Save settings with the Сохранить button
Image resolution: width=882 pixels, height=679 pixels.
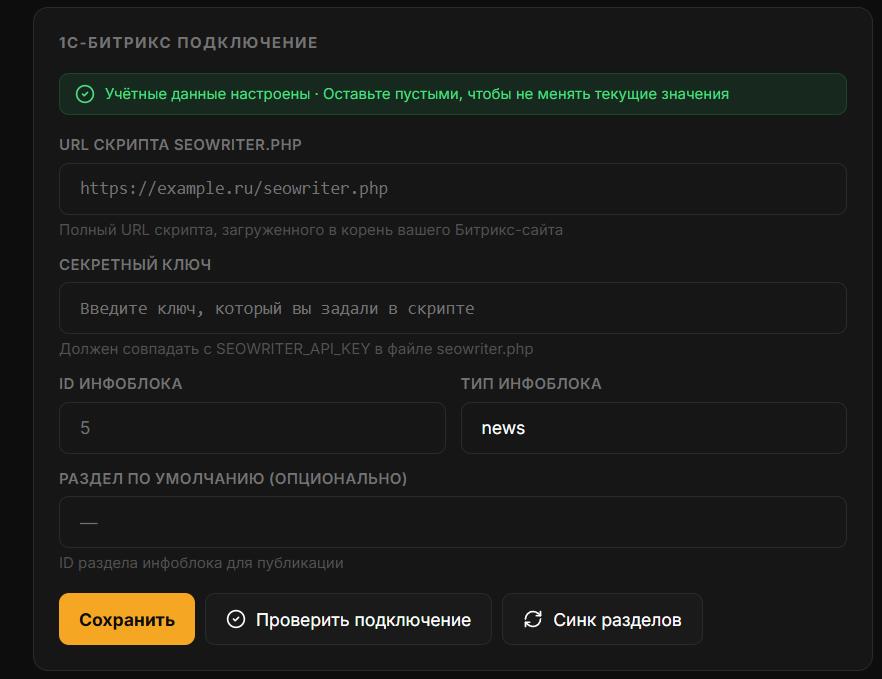[x=127, y=619]
